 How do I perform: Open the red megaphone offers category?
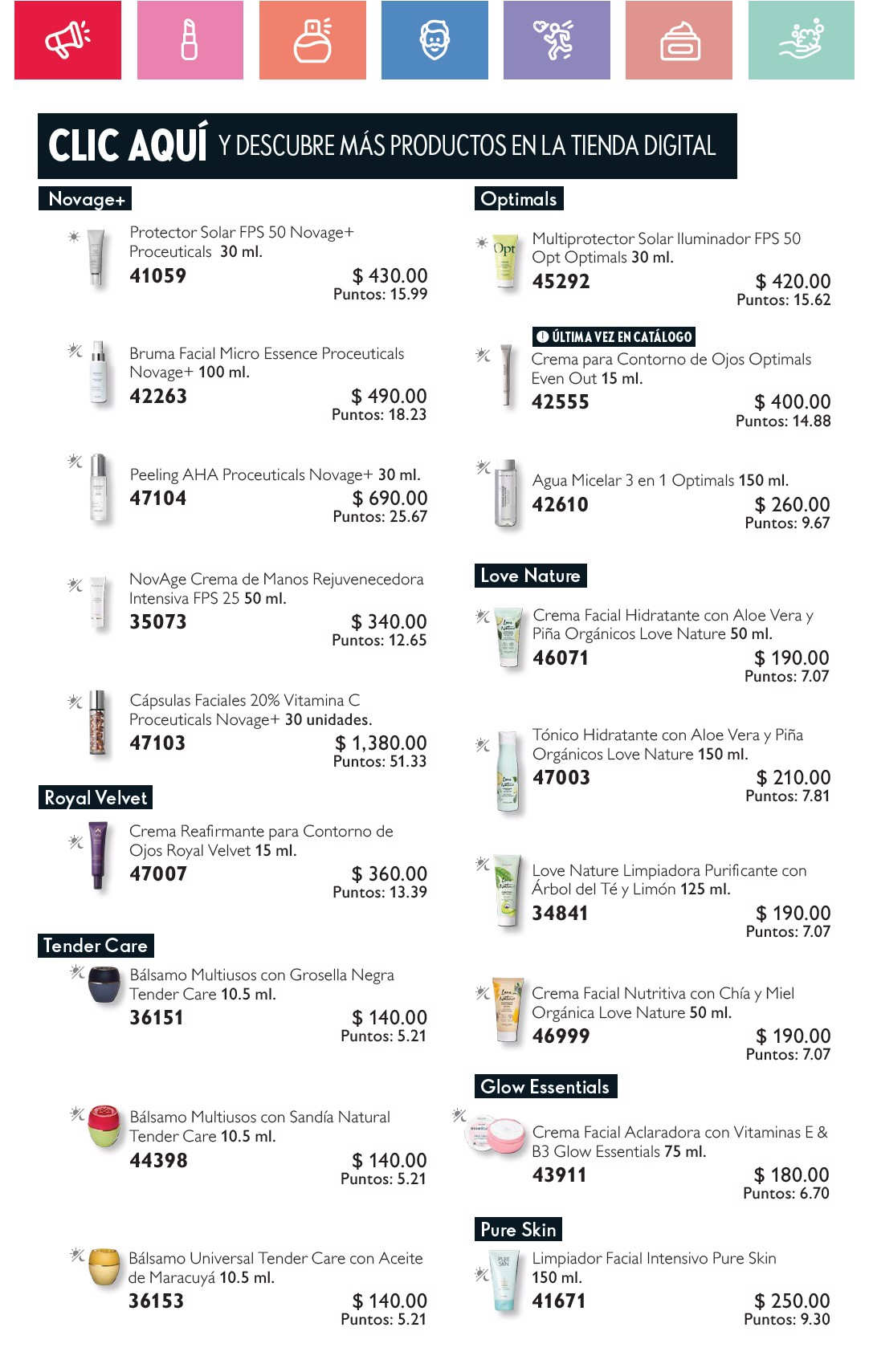(x=67, y=40)
